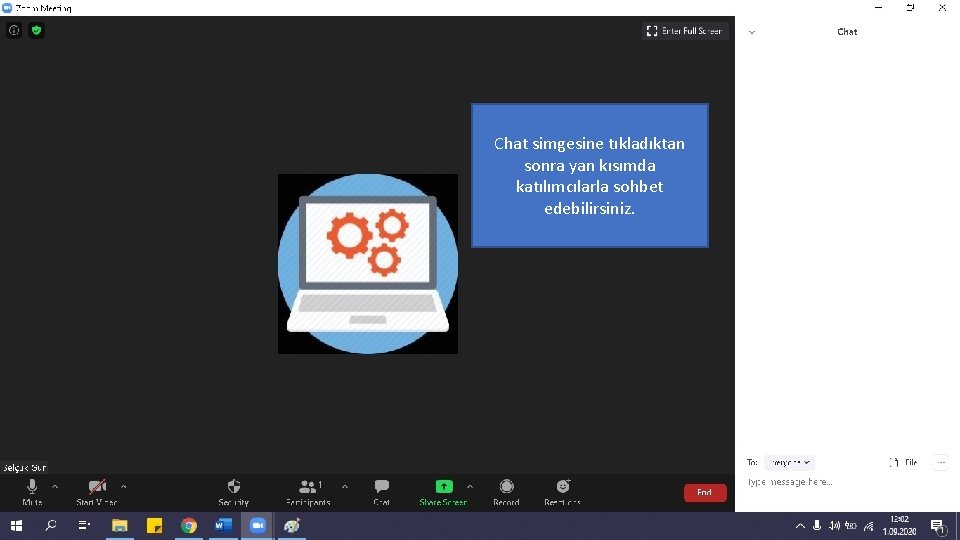Click the taskbar clock and date
The image size is (960, 540).
click(899, 526)
